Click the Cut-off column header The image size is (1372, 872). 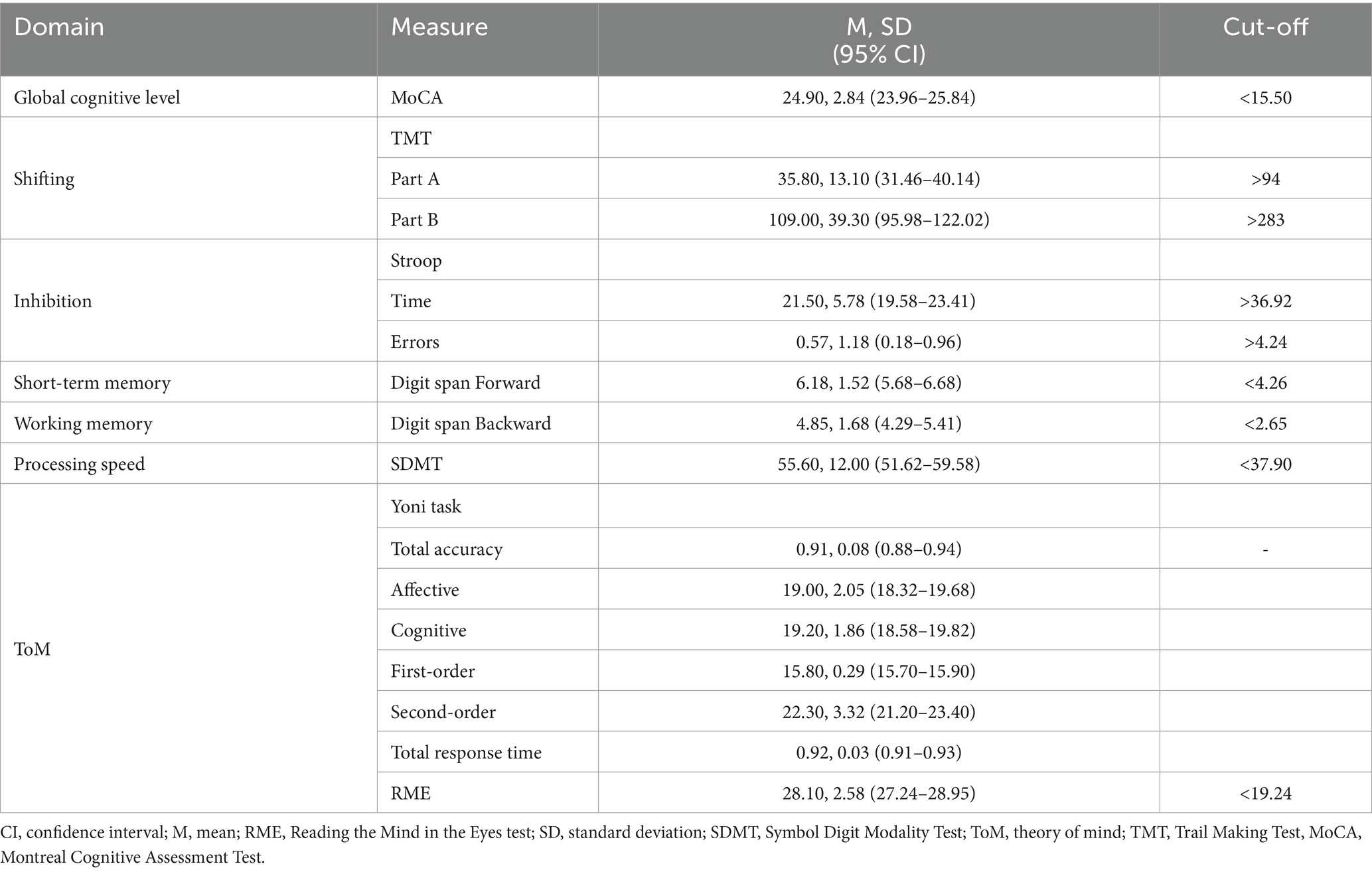pos(1265,27)
